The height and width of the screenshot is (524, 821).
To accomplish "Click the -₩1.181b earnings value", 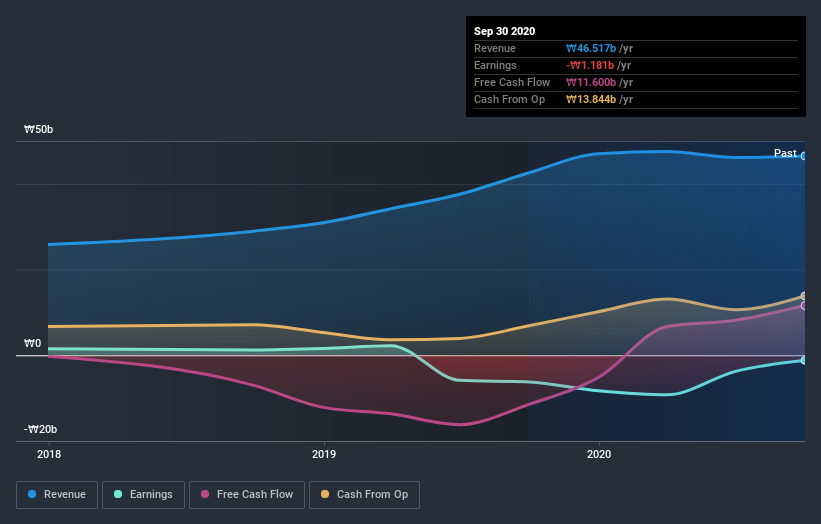I will pyautogui.click(x=590, y=65).
